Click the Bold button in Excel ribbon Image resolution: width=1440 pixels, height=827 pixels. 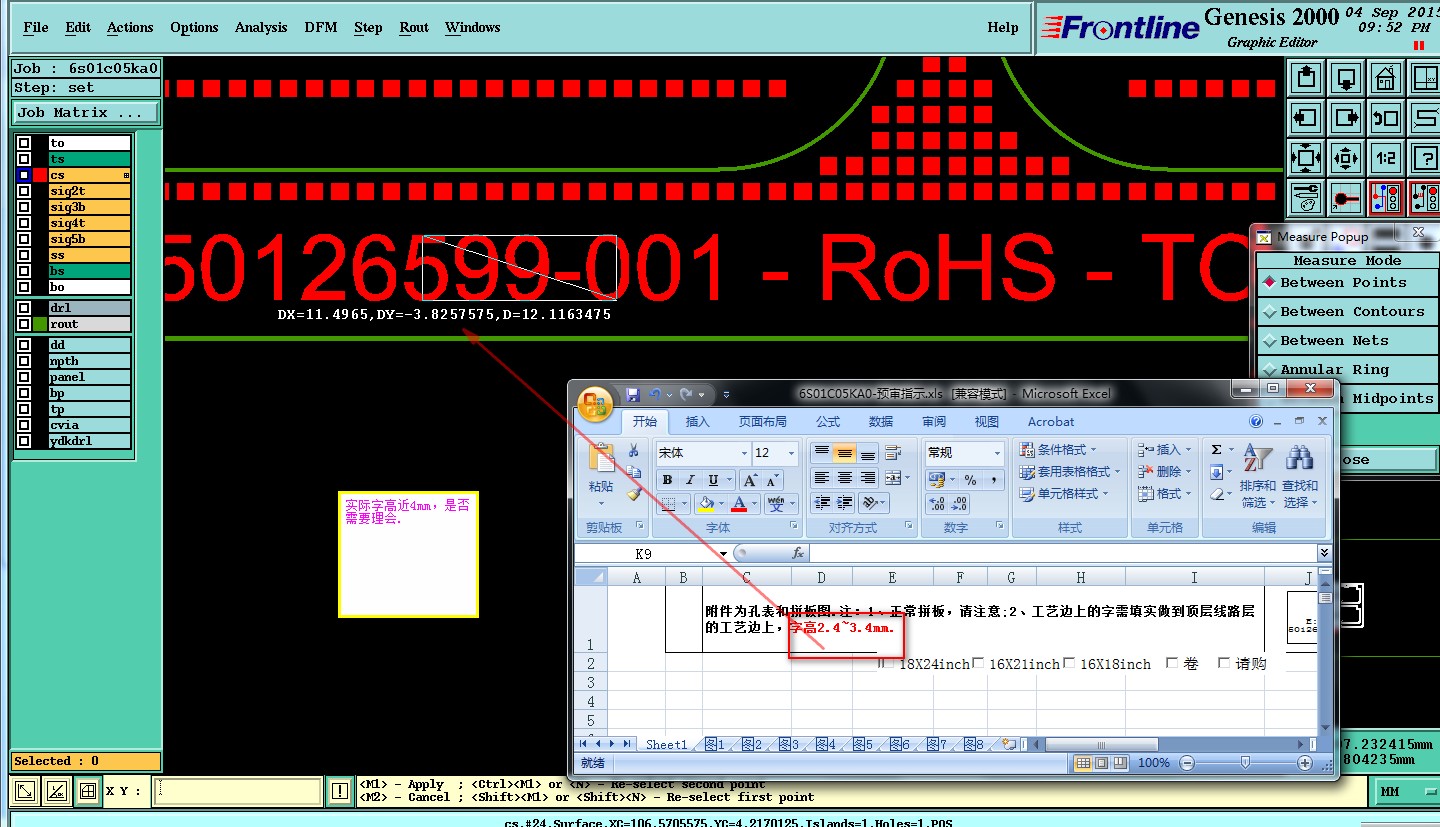(667, 480)
